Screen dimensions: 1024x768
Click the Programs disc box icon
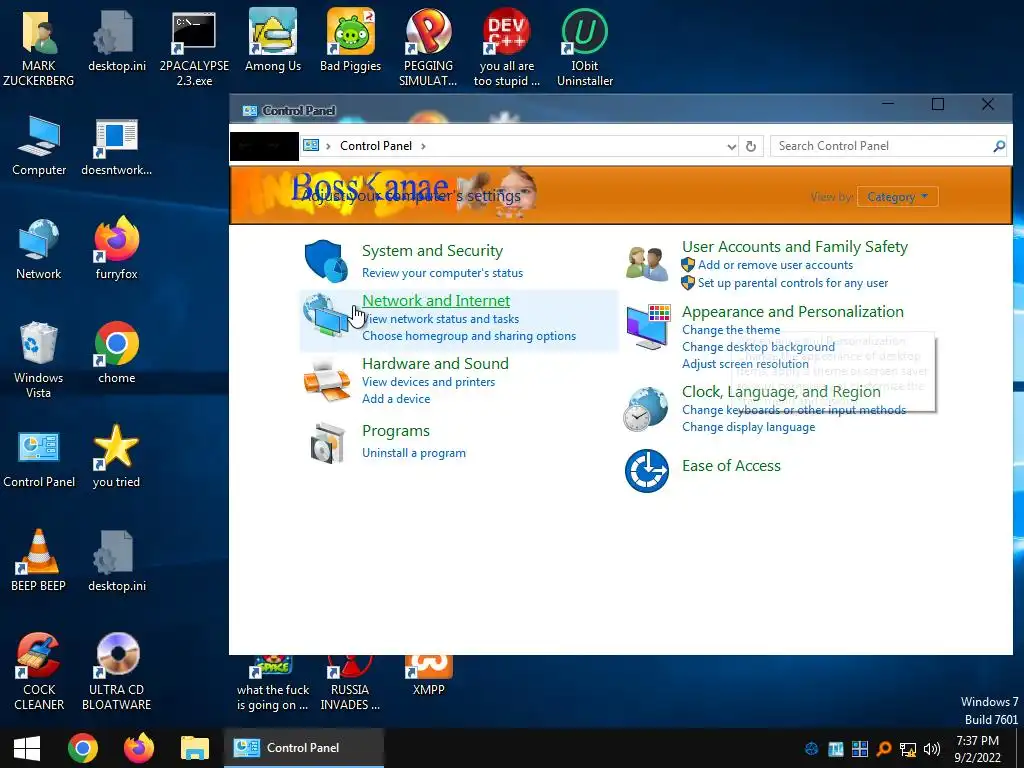(327, 443)
